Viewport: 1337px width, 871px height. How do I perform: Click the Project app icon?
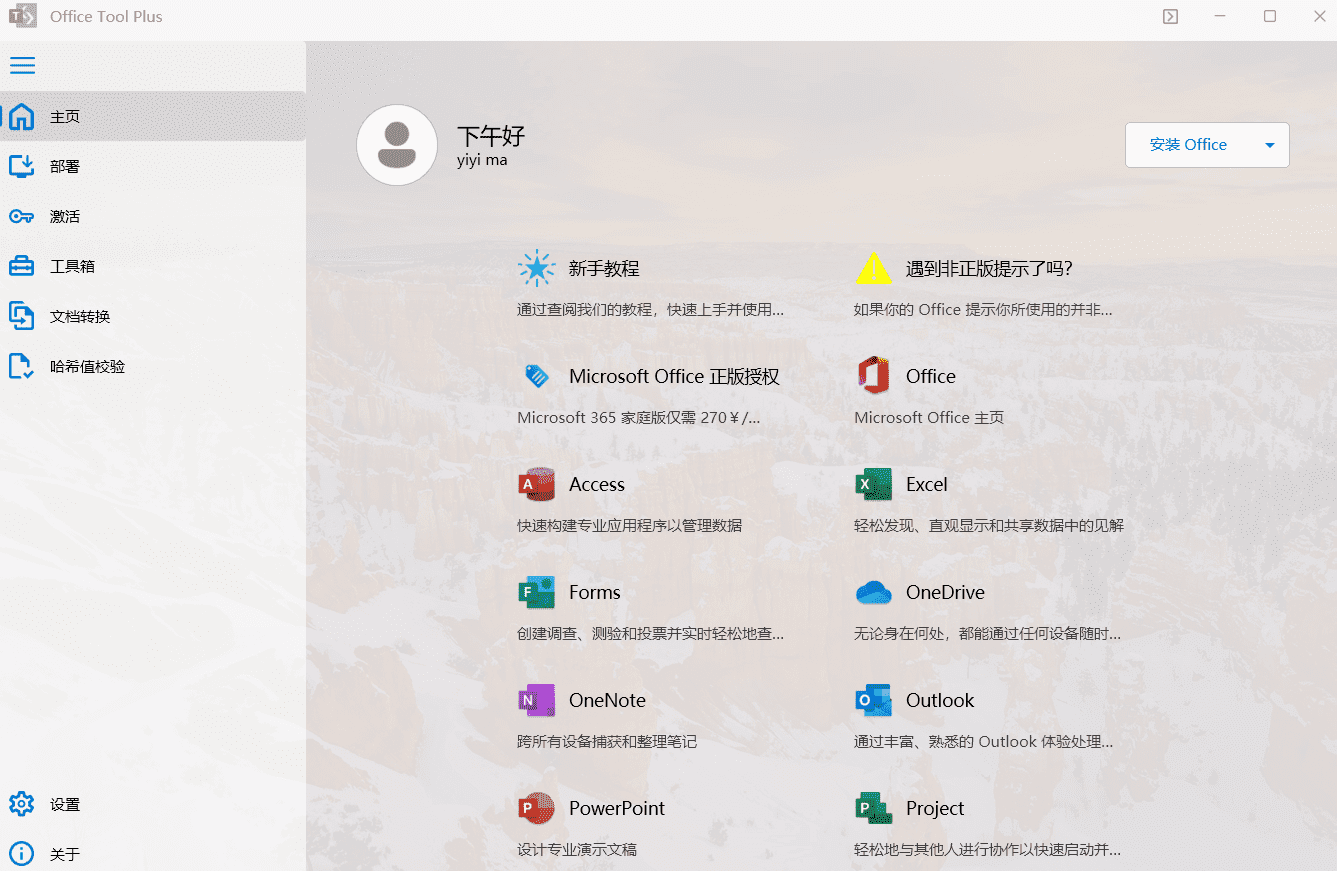point(874,808)
